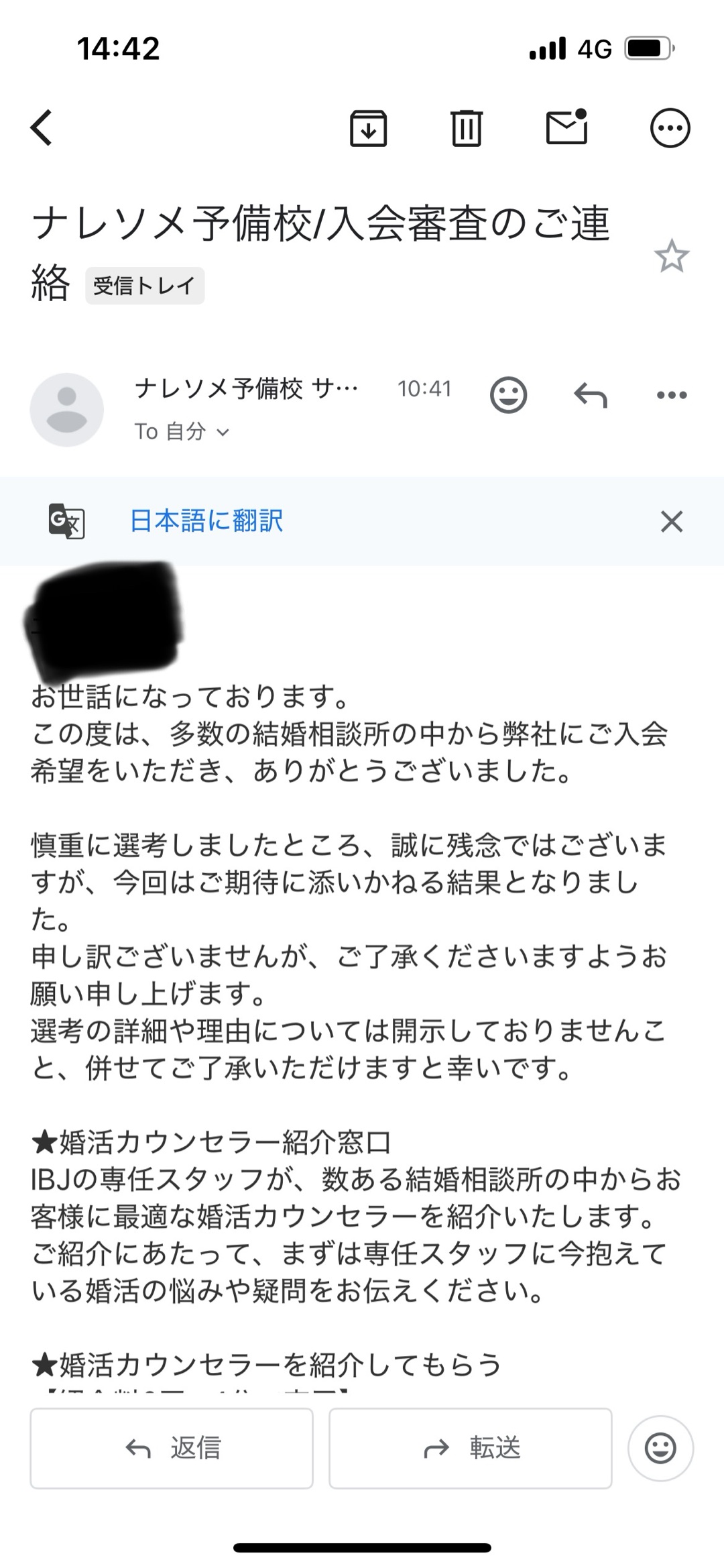Dismiss the translation banner
724x1568 pixels.
pos(671,521)
